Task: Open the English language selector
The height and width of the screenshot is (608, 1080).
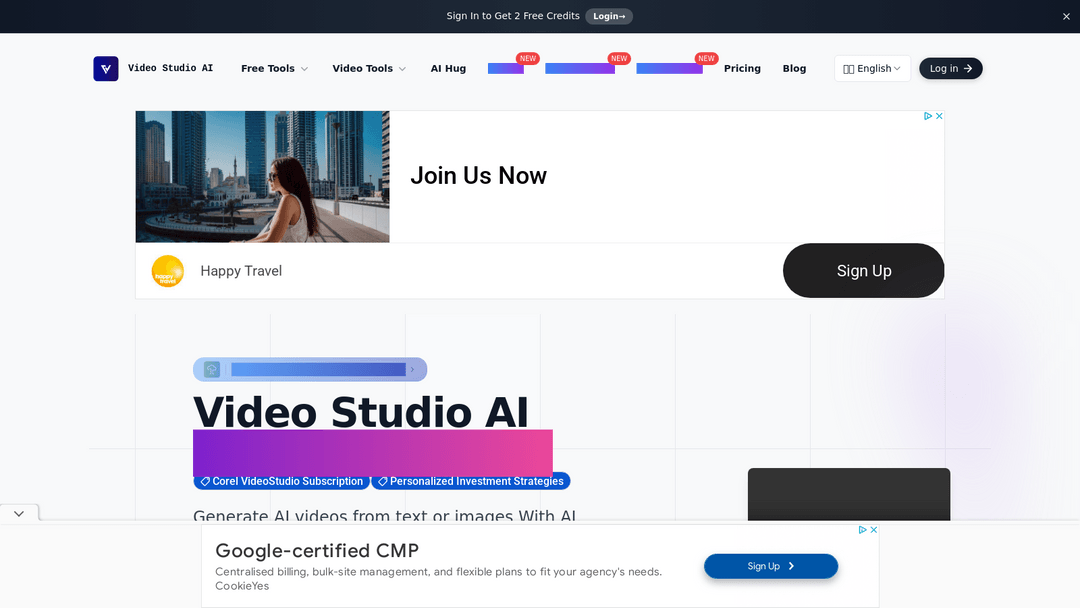Action: 872,68
